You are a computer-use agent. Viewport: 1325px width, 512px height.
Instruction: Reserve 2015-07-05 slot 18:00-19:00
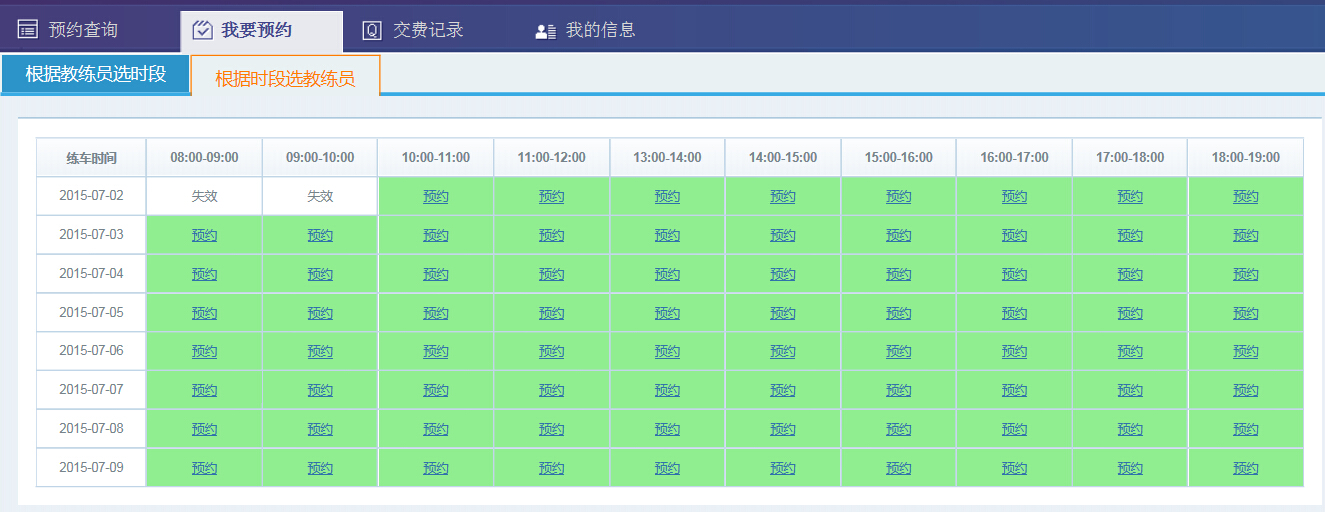pyautogui.click(x=1246, y=313)
